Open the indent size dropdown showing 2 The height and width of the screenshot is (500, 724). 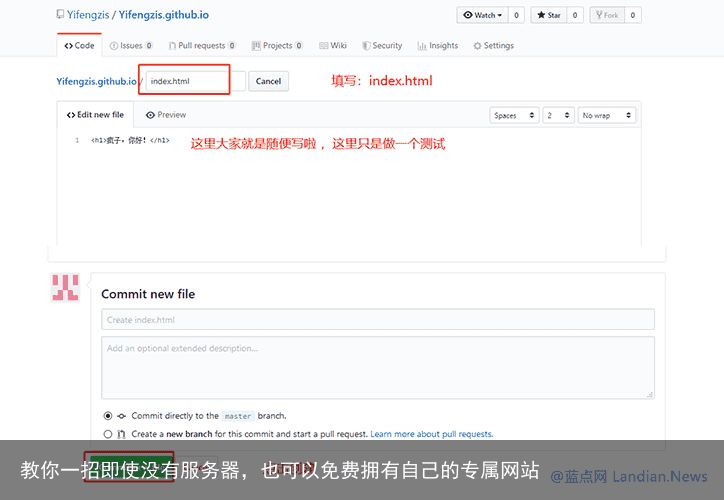click(x=558, y=115)
